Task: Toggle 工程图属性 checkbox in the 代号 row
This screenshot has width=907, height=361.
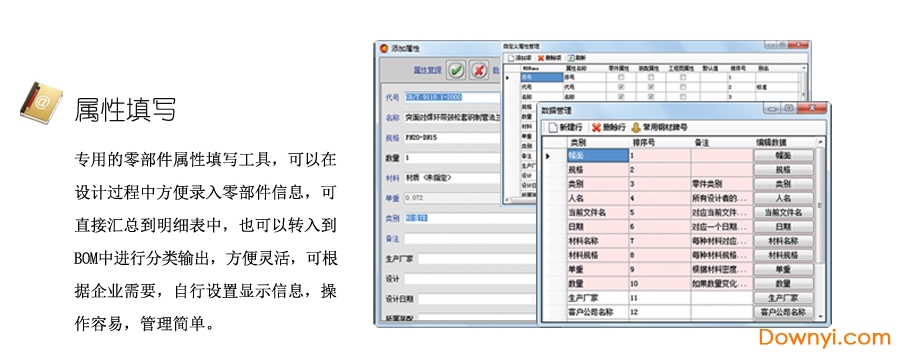Action: [683, 87]
